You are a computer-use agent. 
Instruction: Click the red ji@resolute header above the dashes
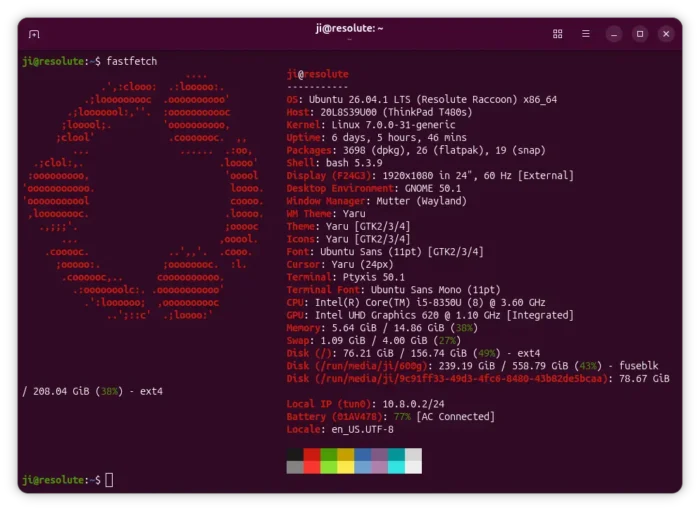pyautogui.click(x=317, y=74)
